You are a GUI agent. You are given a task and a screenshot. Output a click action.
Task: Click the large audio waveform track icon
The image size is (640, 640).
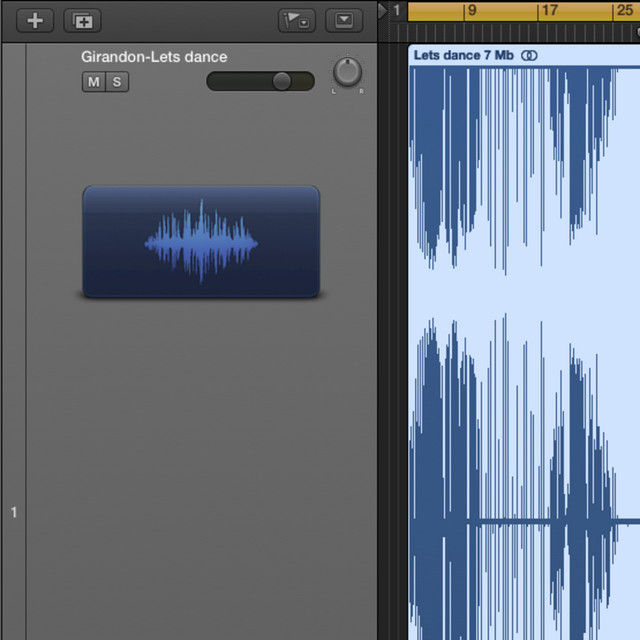pos(201,241)
